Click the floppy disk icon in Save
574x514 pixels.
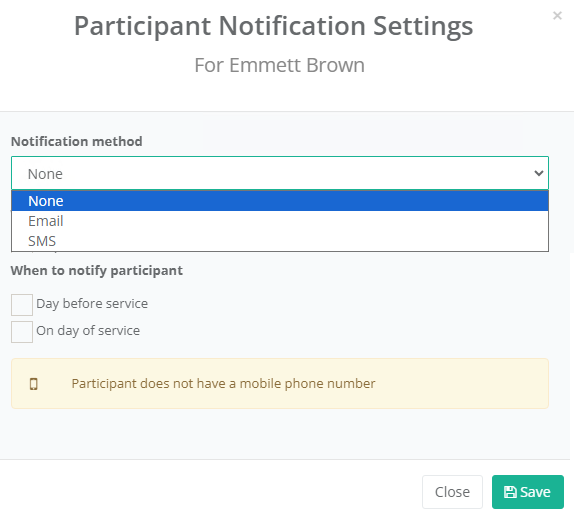[510, 492]
